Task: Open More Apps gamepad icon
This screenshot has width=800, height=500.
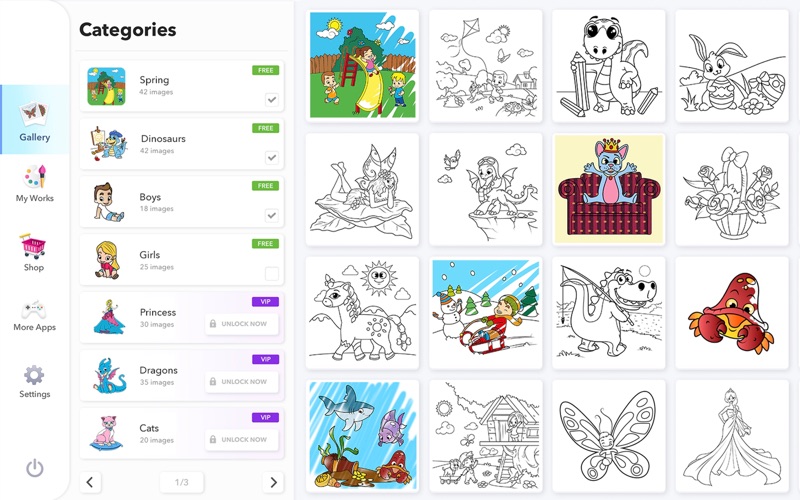Action: 34,309
